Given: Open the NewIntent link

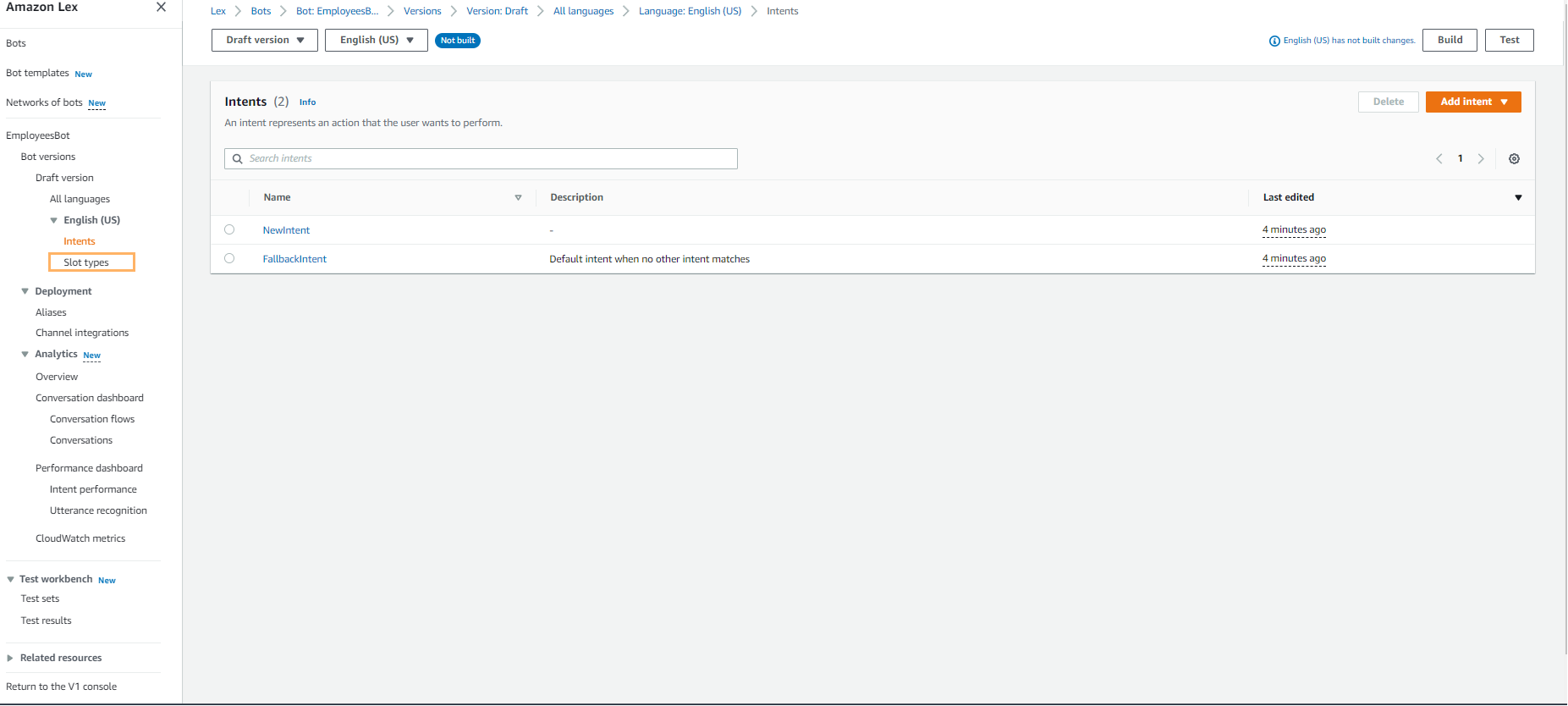Looking at the screenshot, I should pyautogui.click(x=286, y=230).
